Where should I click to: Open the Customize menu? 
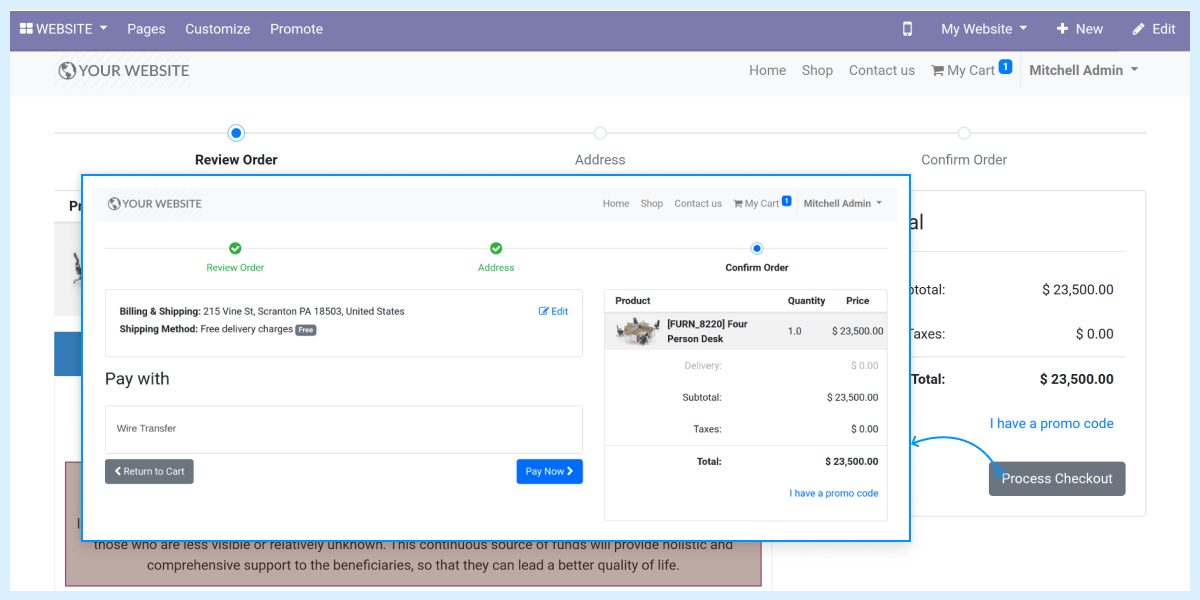(x=217, y=29)
